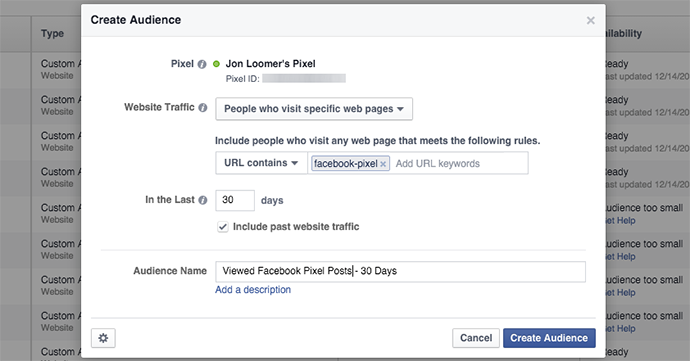Click Add a description link
The height and width of the screenshot is (361, 690).
pos(253,290)
